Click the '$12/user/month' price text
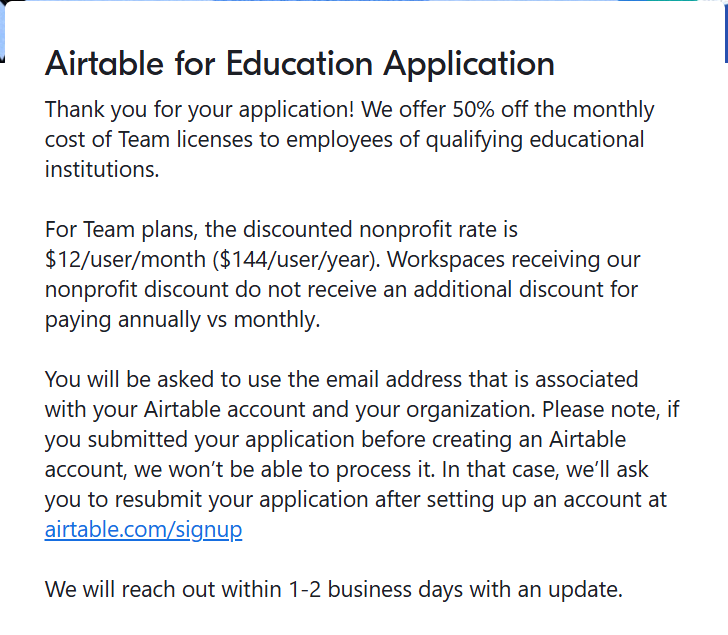The width and height of the screenshot is (728, 635). point(125,259)
